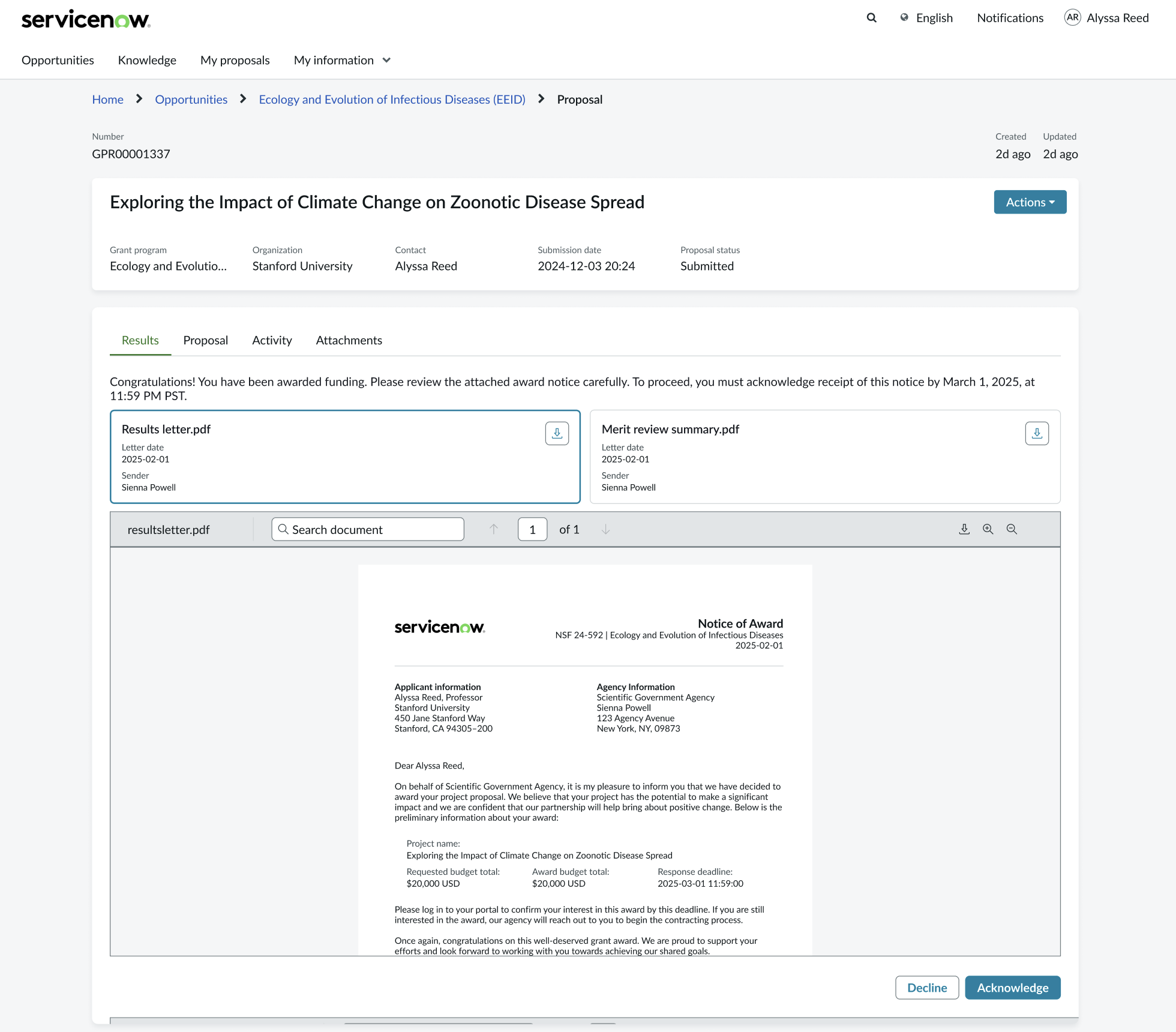The height and width of the screenshot is (1032, 1176).
Task: Click the Stanford University organization value
Action: 302,266
